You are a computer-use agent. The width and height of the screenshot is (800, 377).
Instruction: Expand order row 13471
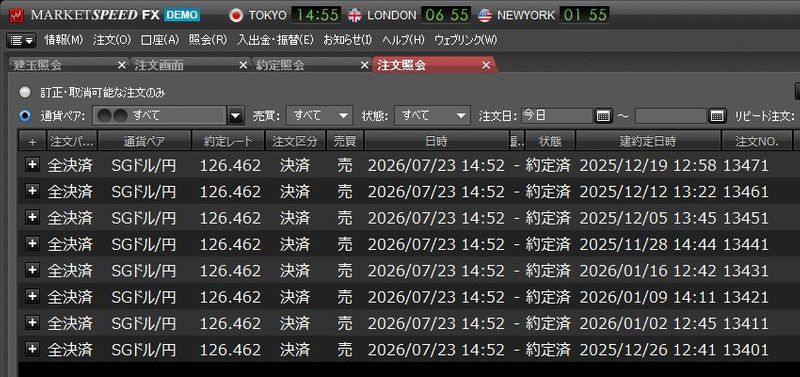click(x=32, y=164)
